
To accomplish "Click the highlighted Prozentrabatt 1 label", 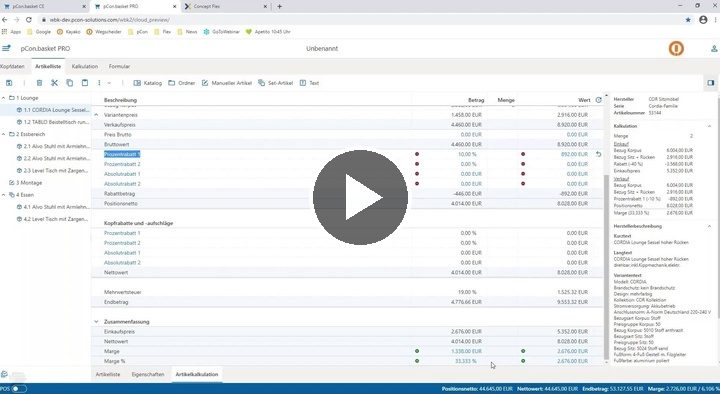I will pyautogui.click(x=122, y=154).
